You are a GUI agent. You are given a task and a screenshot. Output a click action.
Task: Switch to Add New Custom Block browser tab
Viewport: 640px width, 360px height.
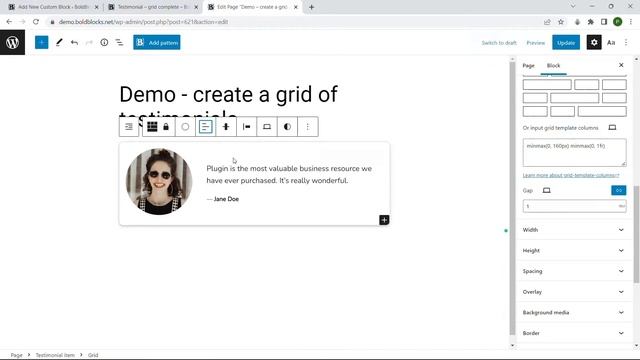(x=53, y=7)
